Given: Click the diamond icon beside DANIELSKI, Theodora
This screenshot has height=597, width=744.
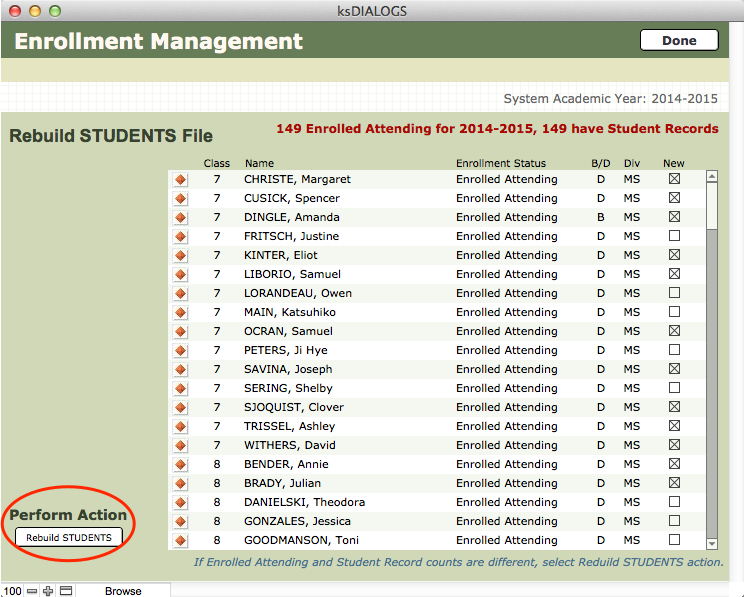Looking at the screenshot, I should (180, 503).
